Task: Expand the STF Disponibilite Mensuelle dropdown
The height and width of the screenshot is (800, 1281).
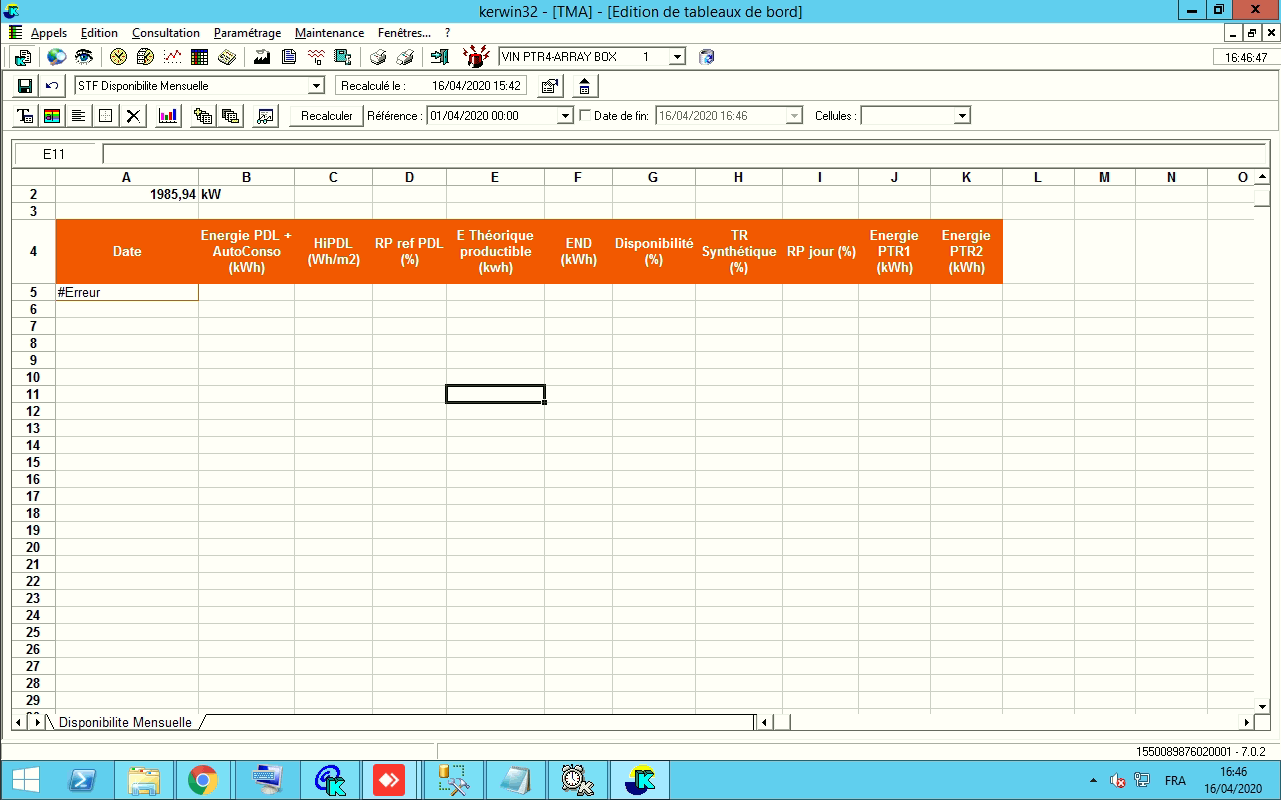Action: click(316, 86)
